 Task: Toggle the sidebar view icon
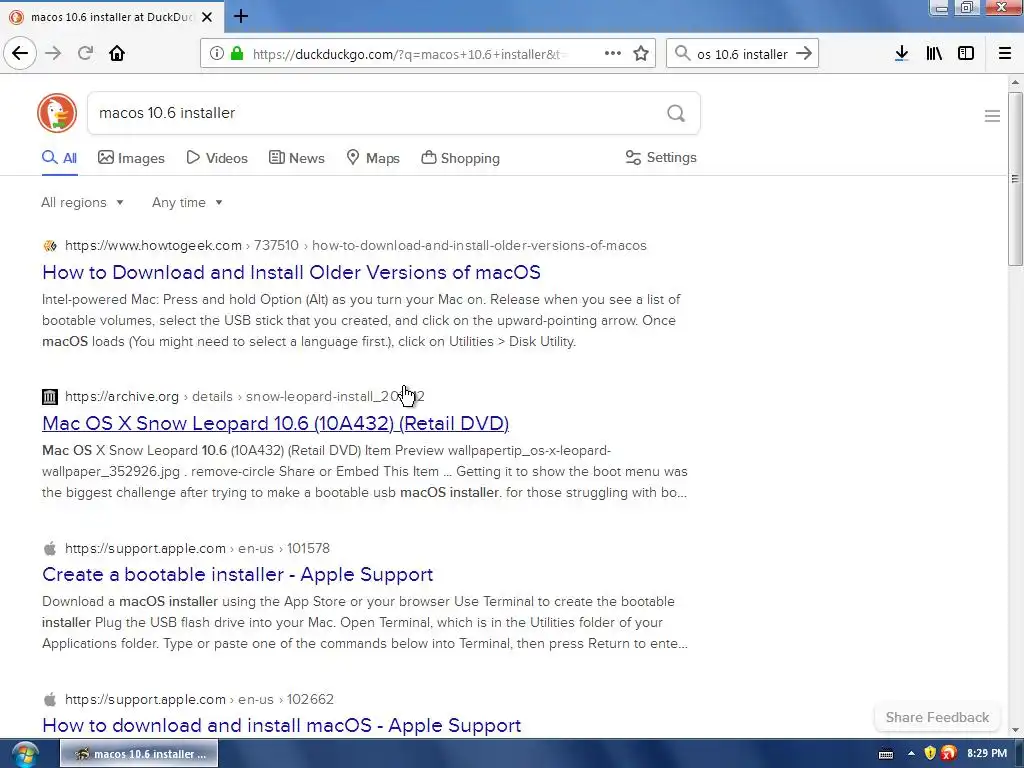(966, 54)
